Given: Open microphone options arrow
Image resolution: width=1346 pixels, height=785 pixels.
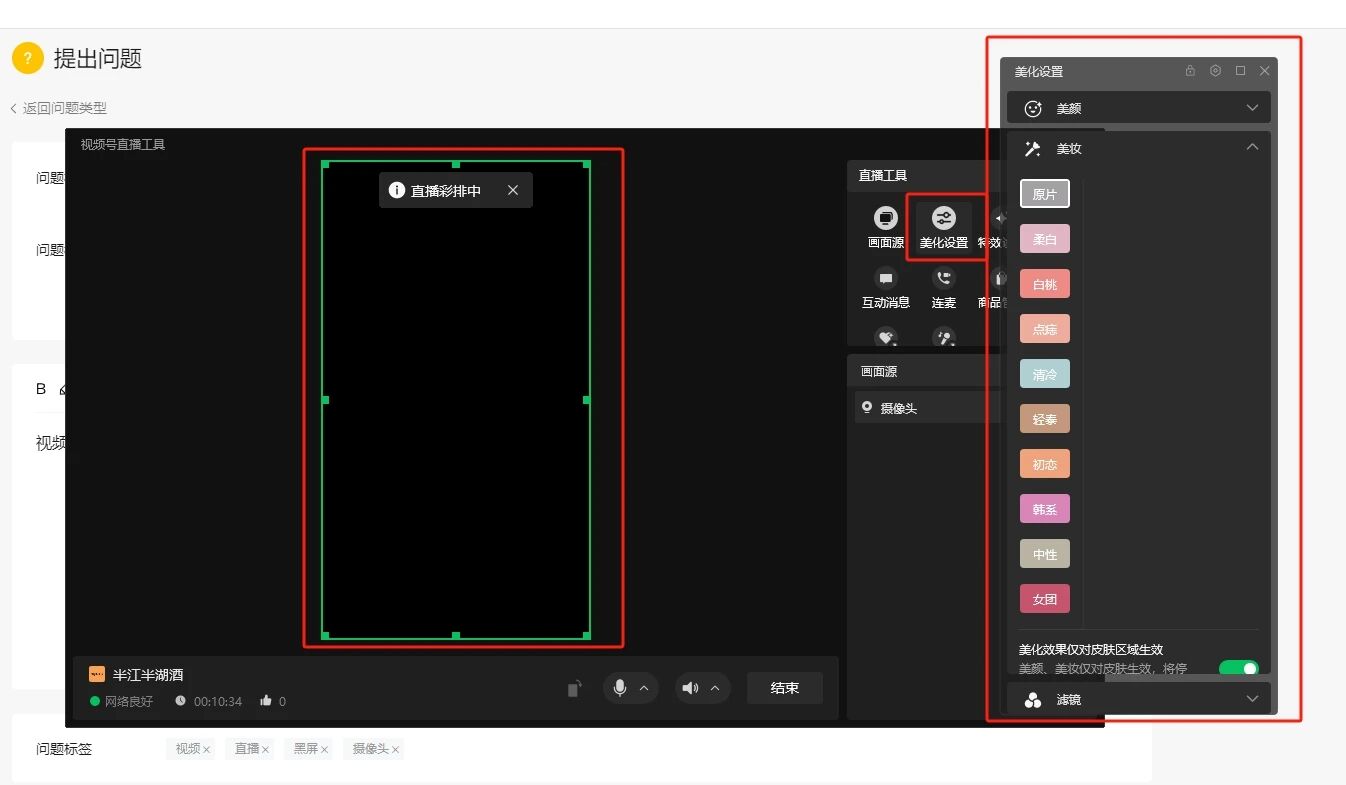Looking at the screenshot, I should pos(644,688).
